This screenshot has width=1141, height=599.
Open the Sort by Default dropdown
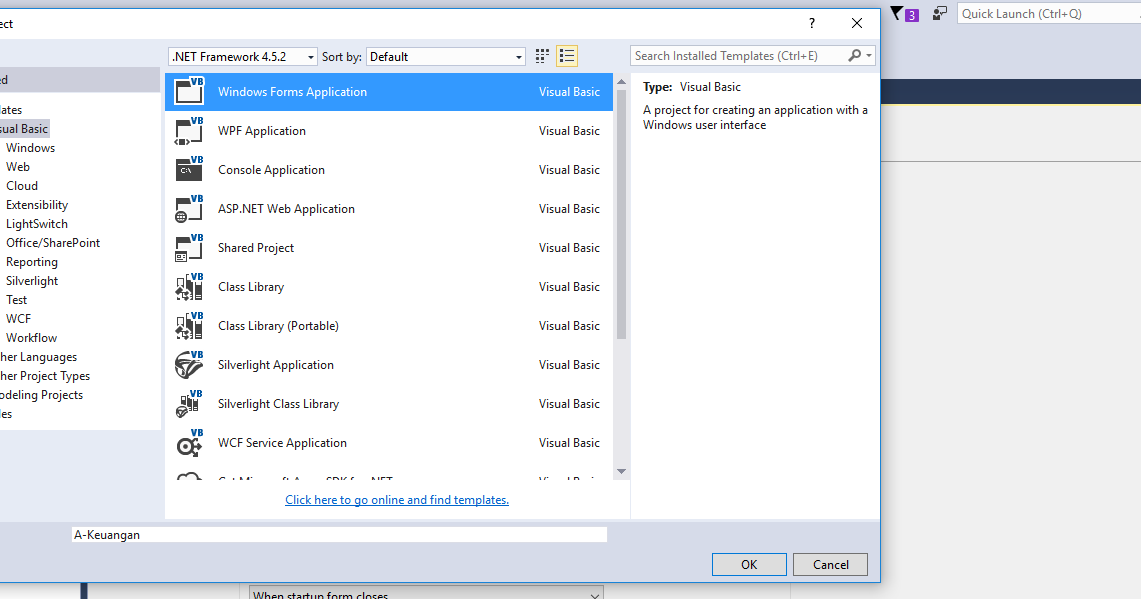[445, 56]
